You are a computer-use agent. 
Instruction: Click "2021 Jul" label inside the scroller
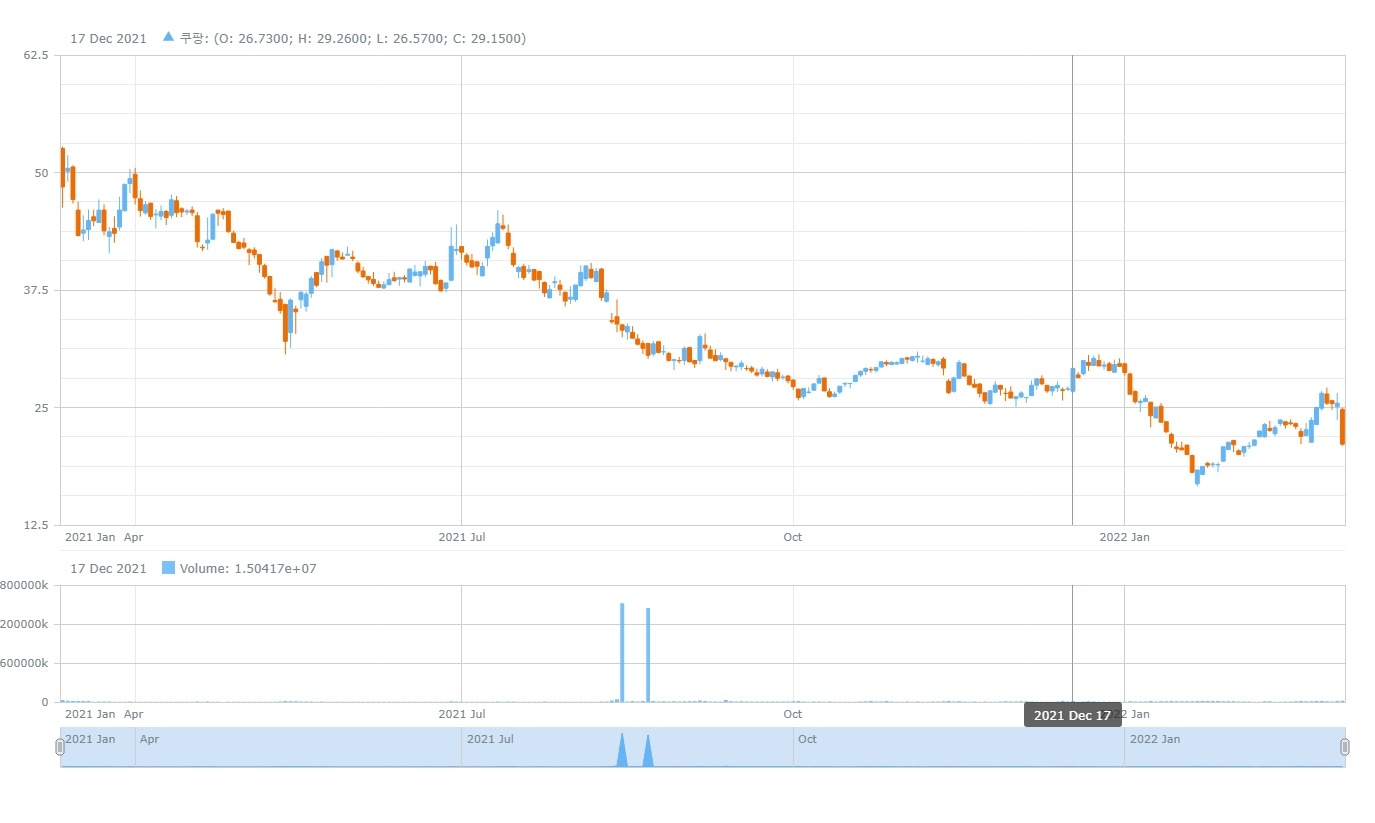coord(490,739)
